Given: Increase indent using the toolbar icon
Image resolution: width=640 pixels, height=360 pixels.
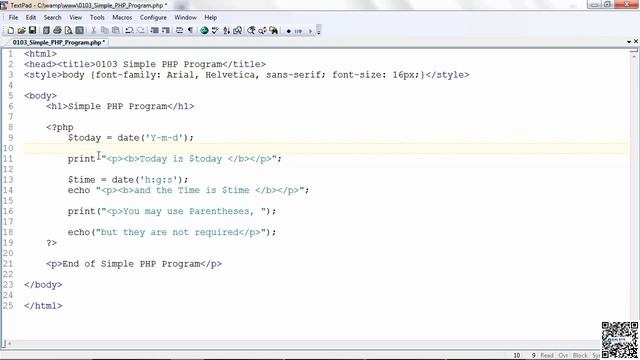Looking at the screenshot, I should pyautogui.click(x=165, y=31).
